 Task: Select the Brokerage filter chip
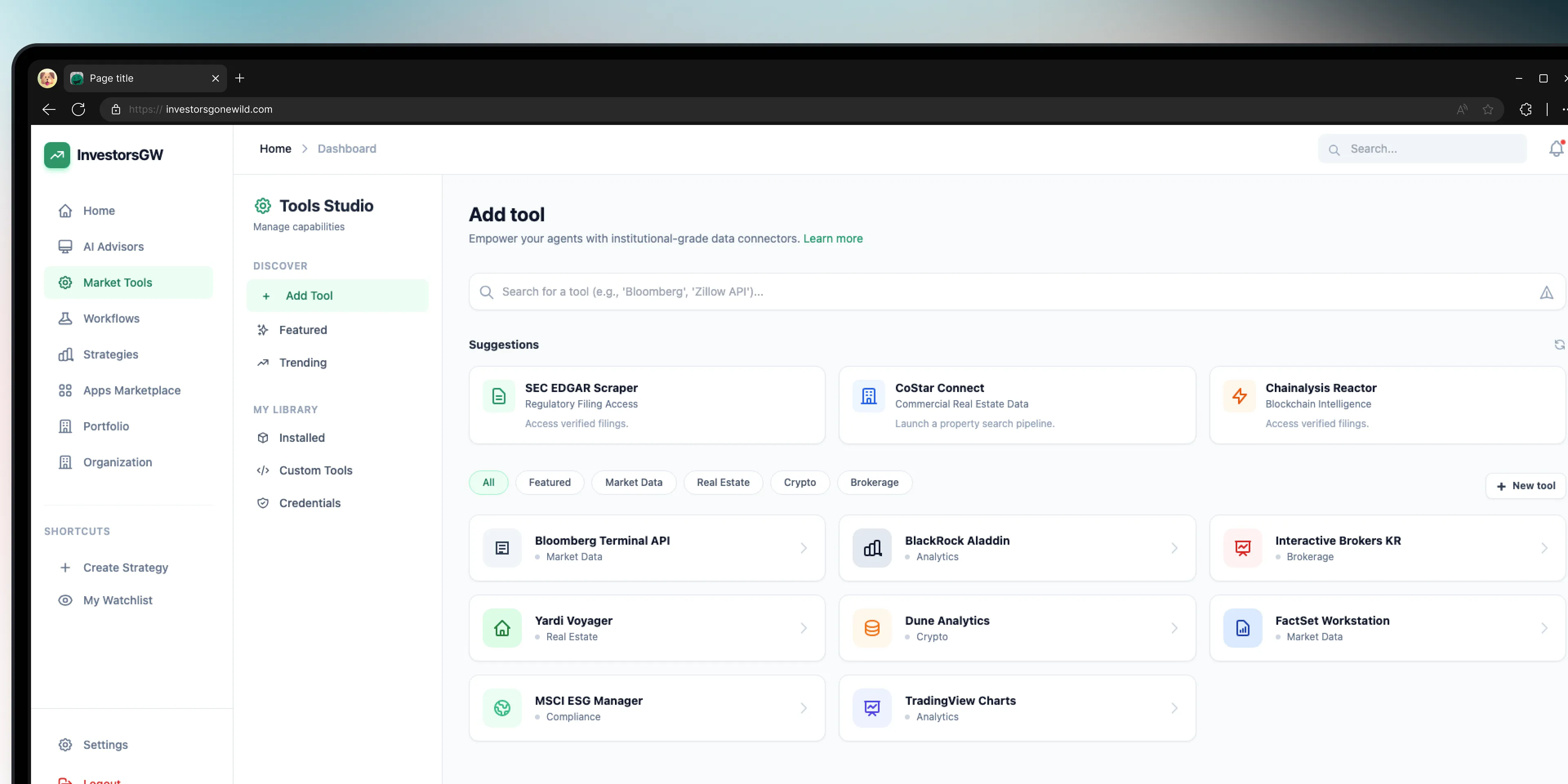pos(873,482)
